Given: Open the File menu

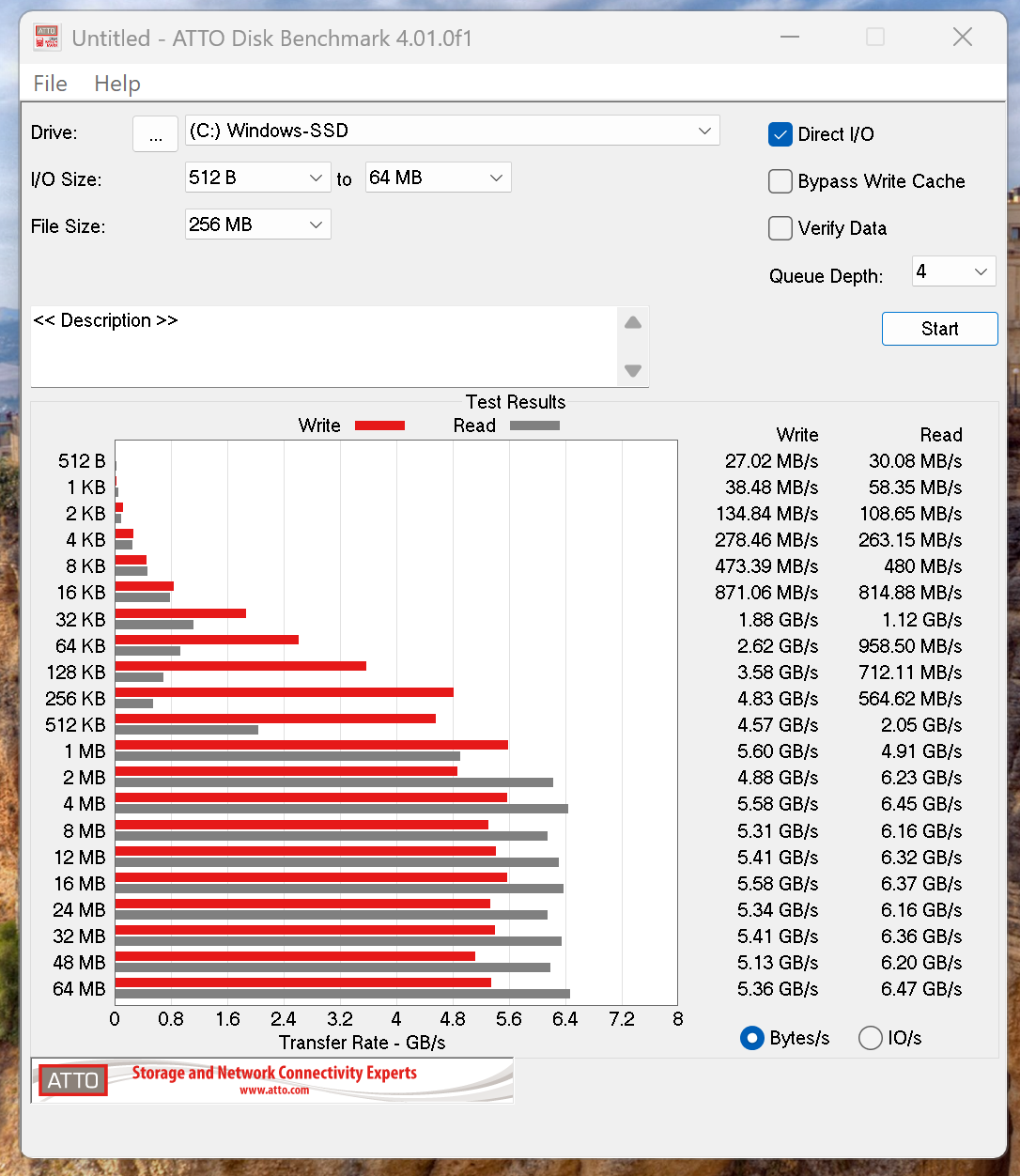Looking at the screenshot, I should (50, 84).
